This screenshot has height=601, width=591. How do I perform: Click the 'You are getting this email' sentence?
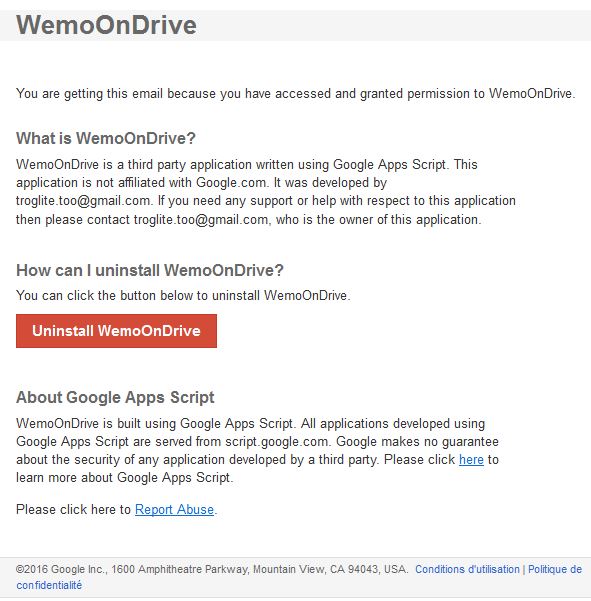coord(296,94)
